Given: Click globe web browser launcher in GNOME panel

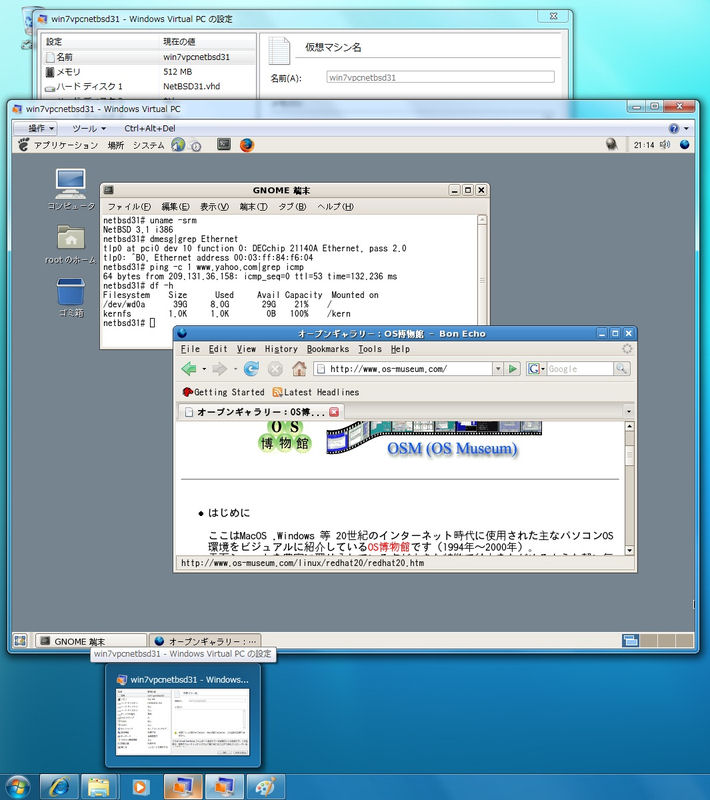Looking at the screenshot, I should (178, 145).
